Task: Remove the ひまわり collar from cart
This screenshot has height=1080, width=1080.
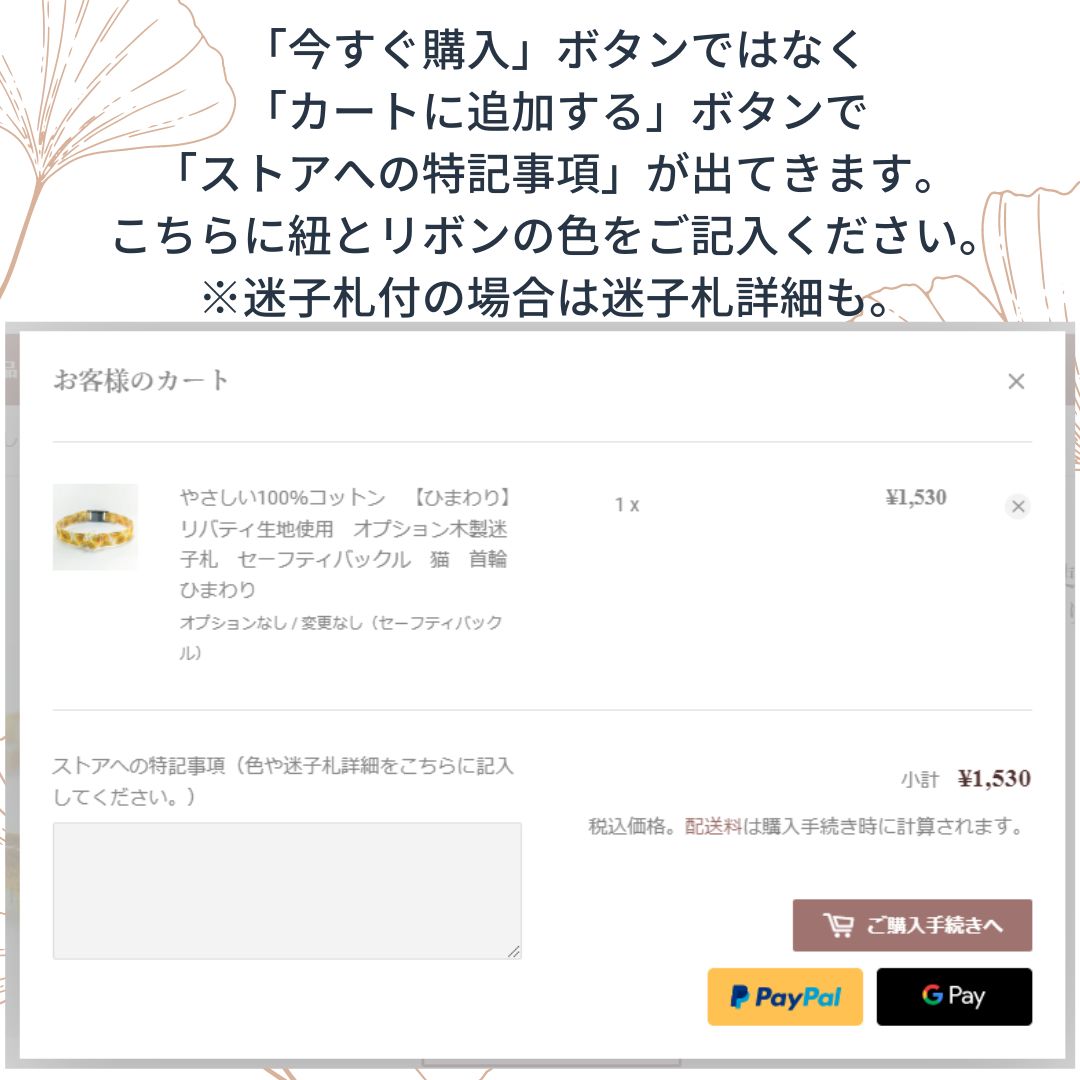Action: 1017,506
